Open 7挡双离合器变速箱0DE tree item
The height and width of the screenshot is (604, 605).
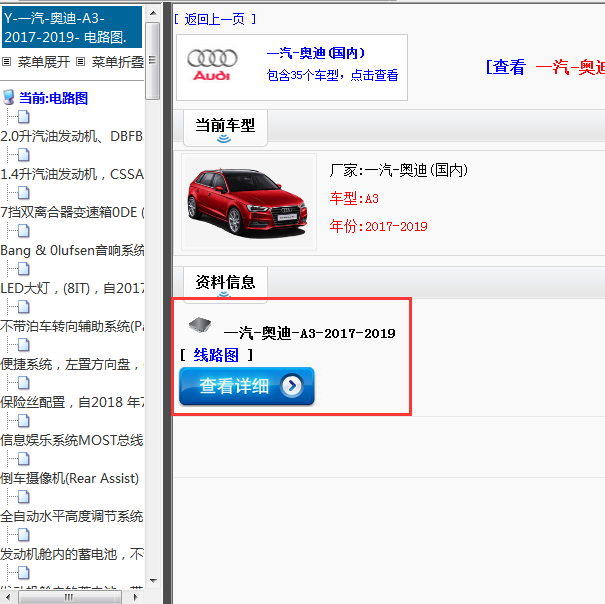pos(72,212)
